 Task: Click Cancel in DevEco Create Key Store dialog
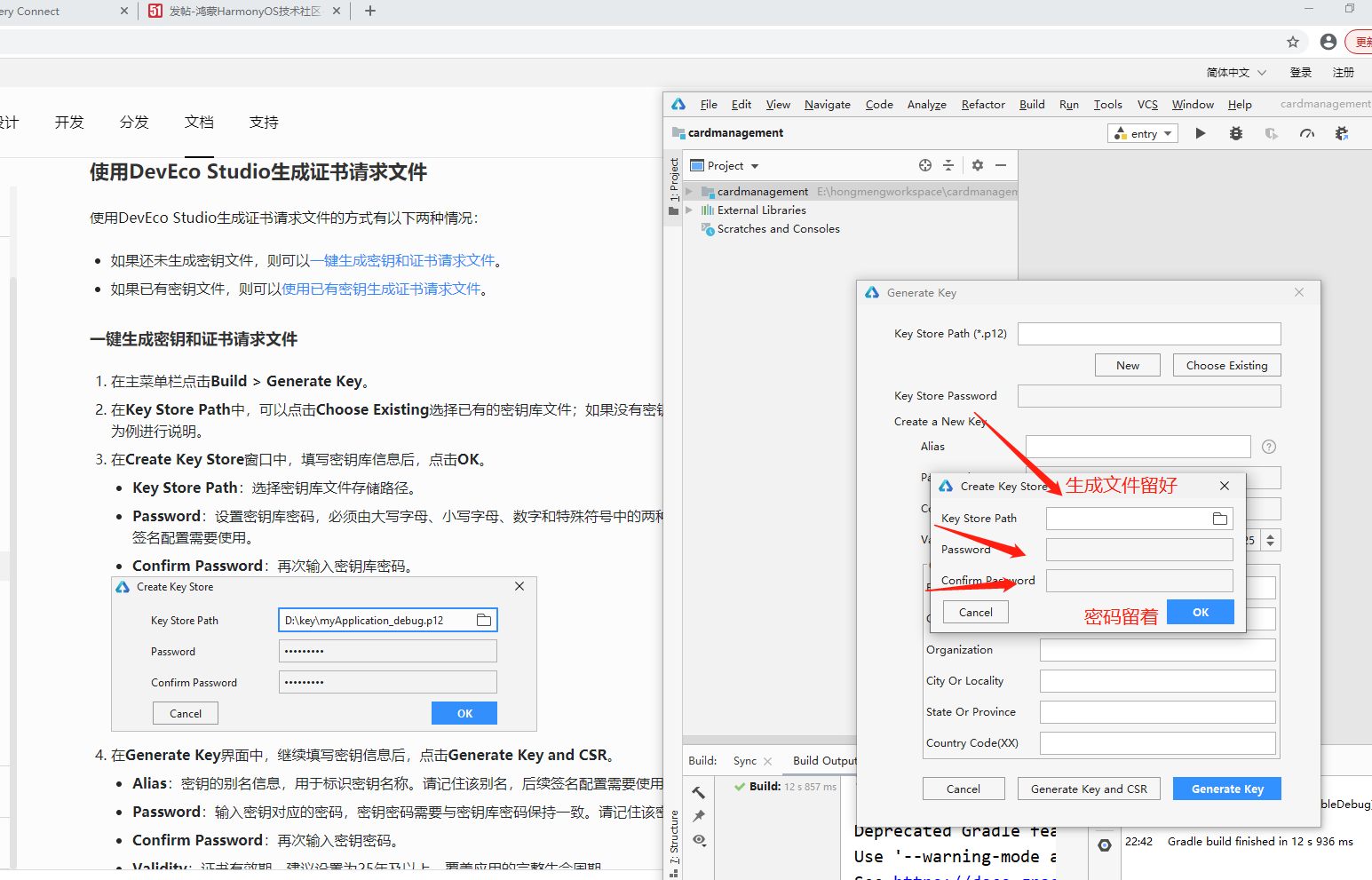[975, 613]
